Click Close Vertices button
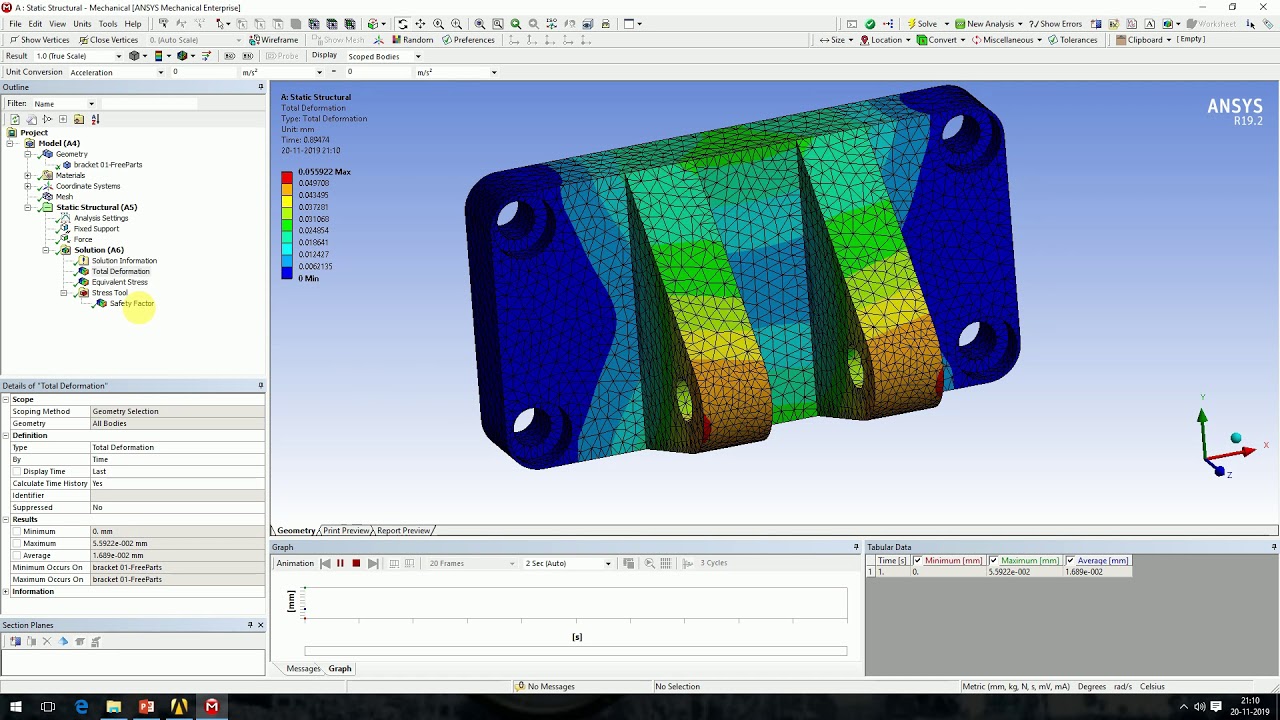The height and width of the screenshot is (720, 1280). [108, 40]
